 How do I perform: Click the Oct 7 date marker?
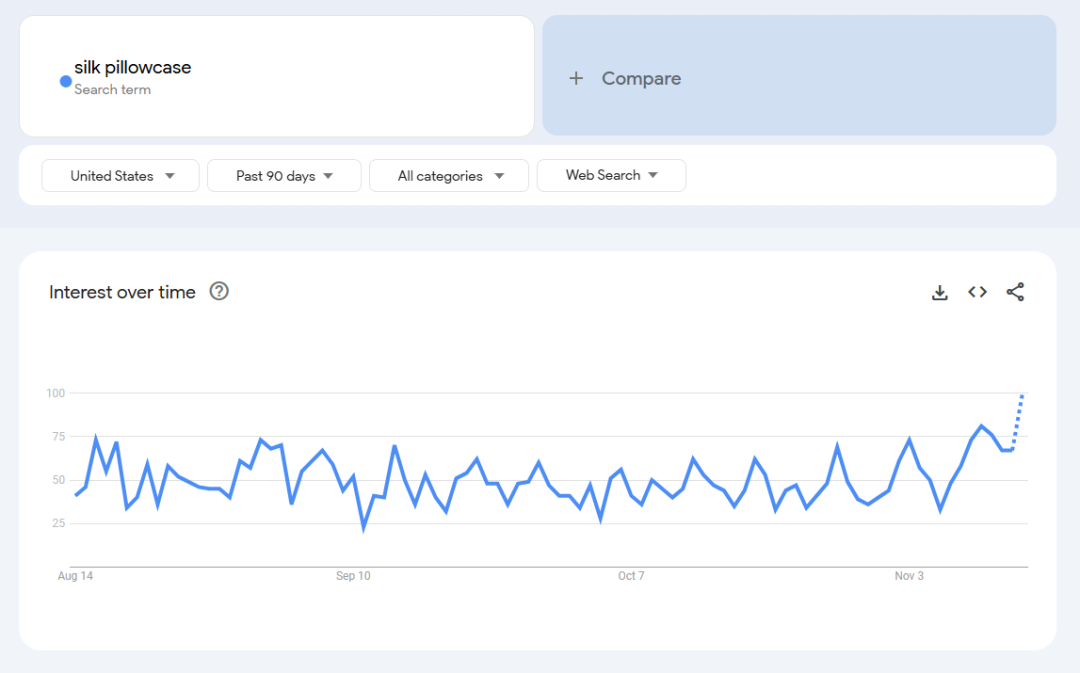(x=631, y=576)
